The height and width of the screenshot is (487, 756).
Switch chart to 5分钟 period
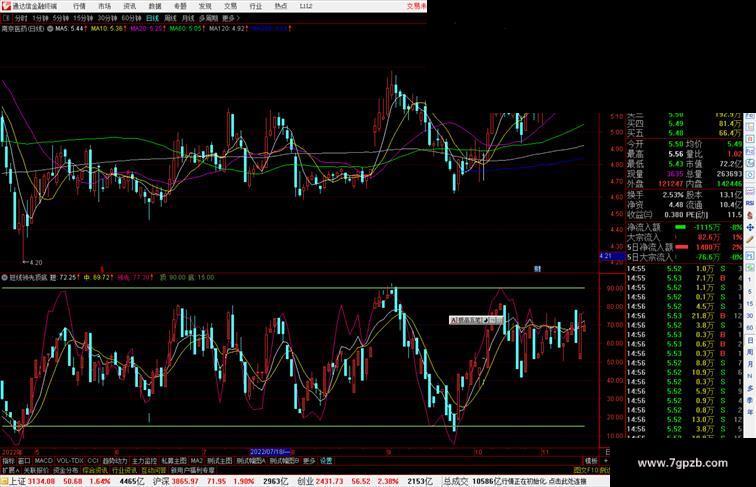click(x=61, y=18)
